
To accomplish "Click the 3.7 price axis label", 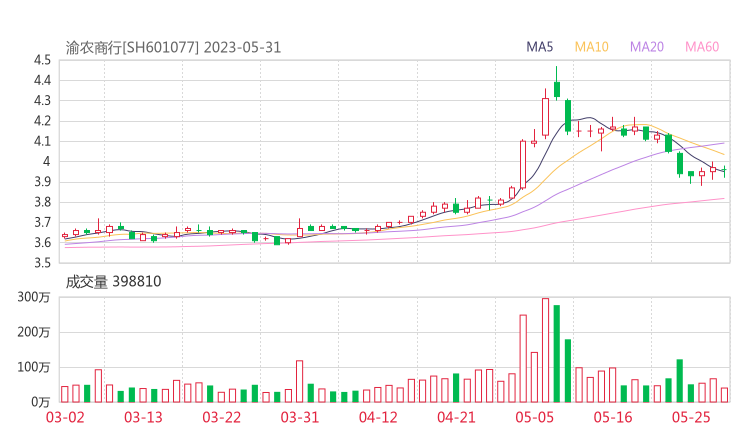I will [x=42, y=222].
